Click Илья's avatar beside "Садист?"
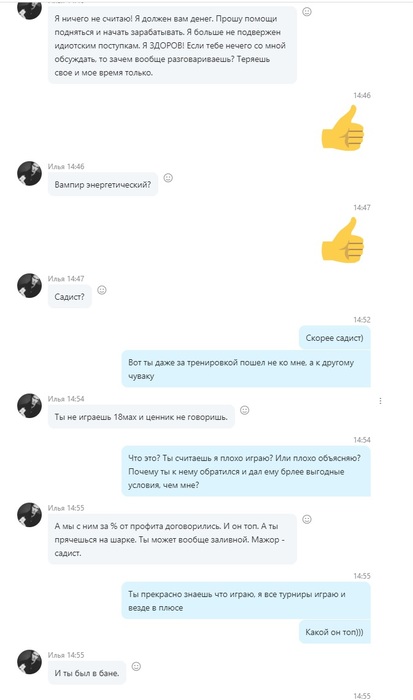 [x=29, y=286]
